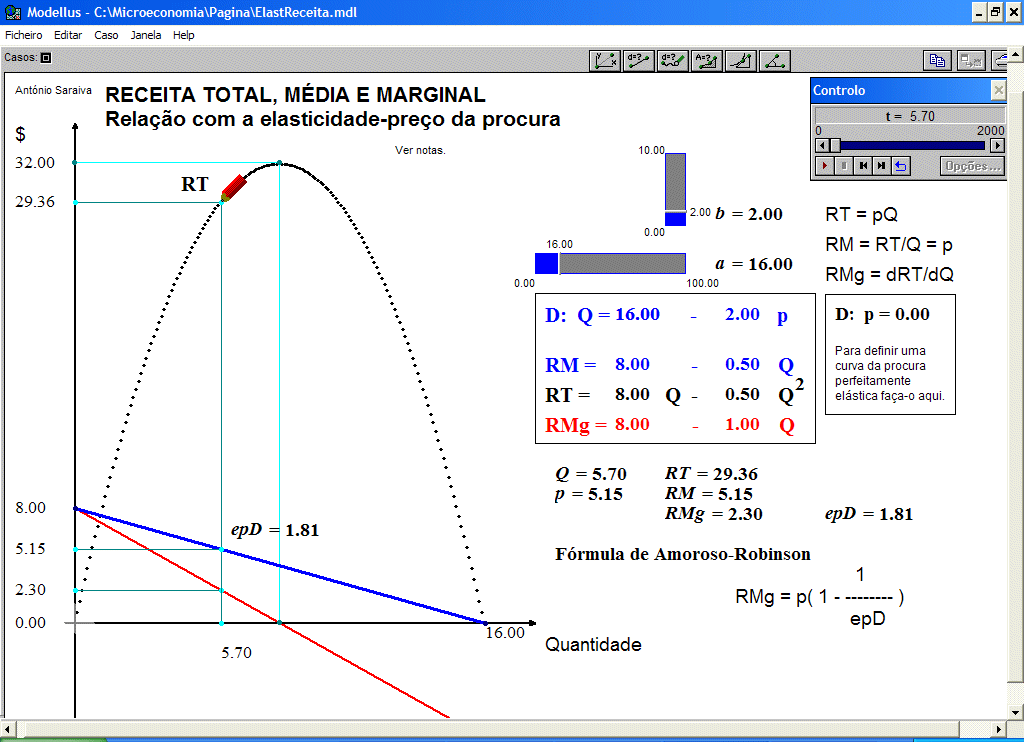The height and width of the screenshot is (742, 1024).
Task: Select the coordinates measurement tool icon
Action: [x=605, y=60]
